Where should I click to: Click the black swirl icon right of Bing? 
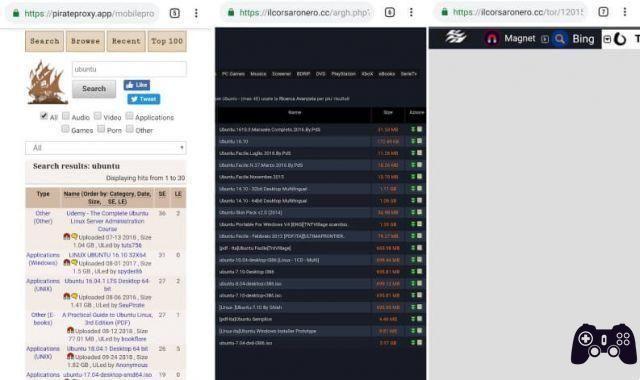pos(620,39)
